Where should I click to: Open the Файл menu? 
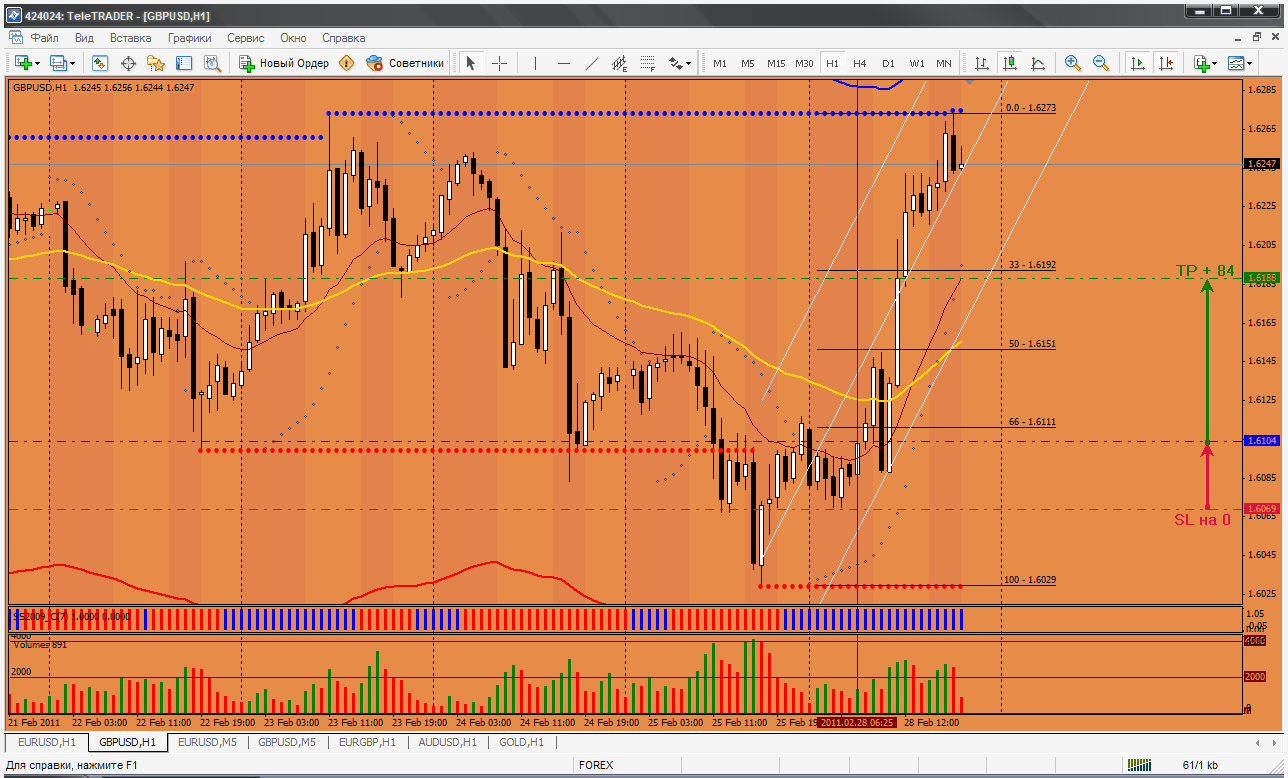45,38
